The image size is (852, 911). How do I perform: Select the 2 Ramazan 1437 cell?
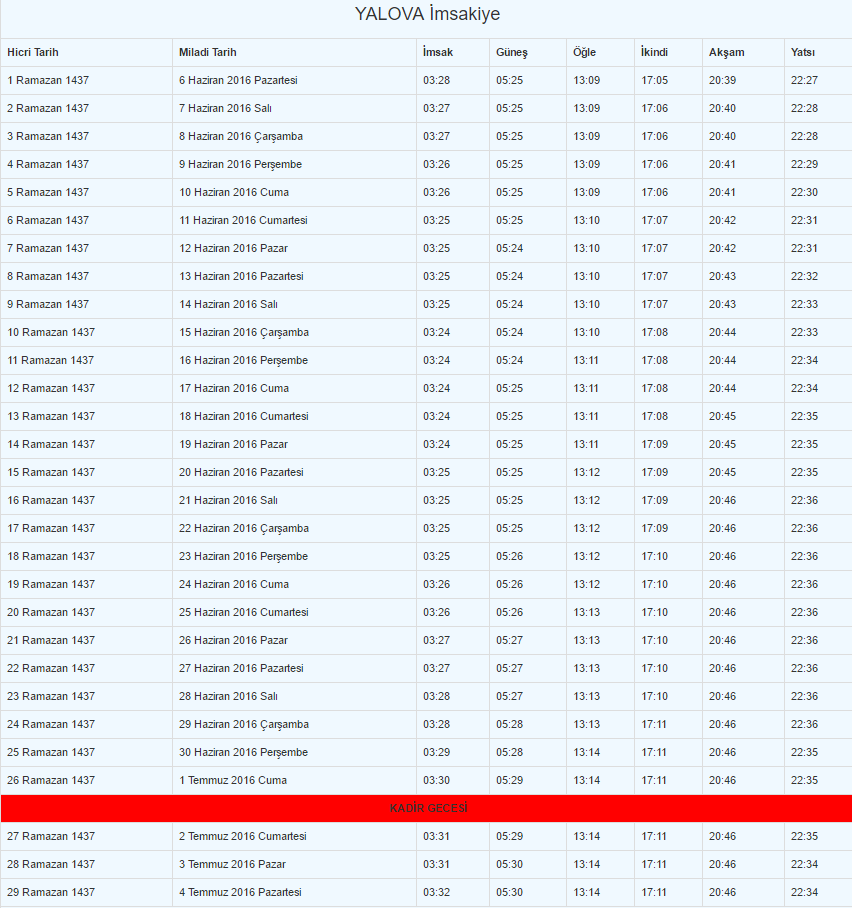coord(48,108)
